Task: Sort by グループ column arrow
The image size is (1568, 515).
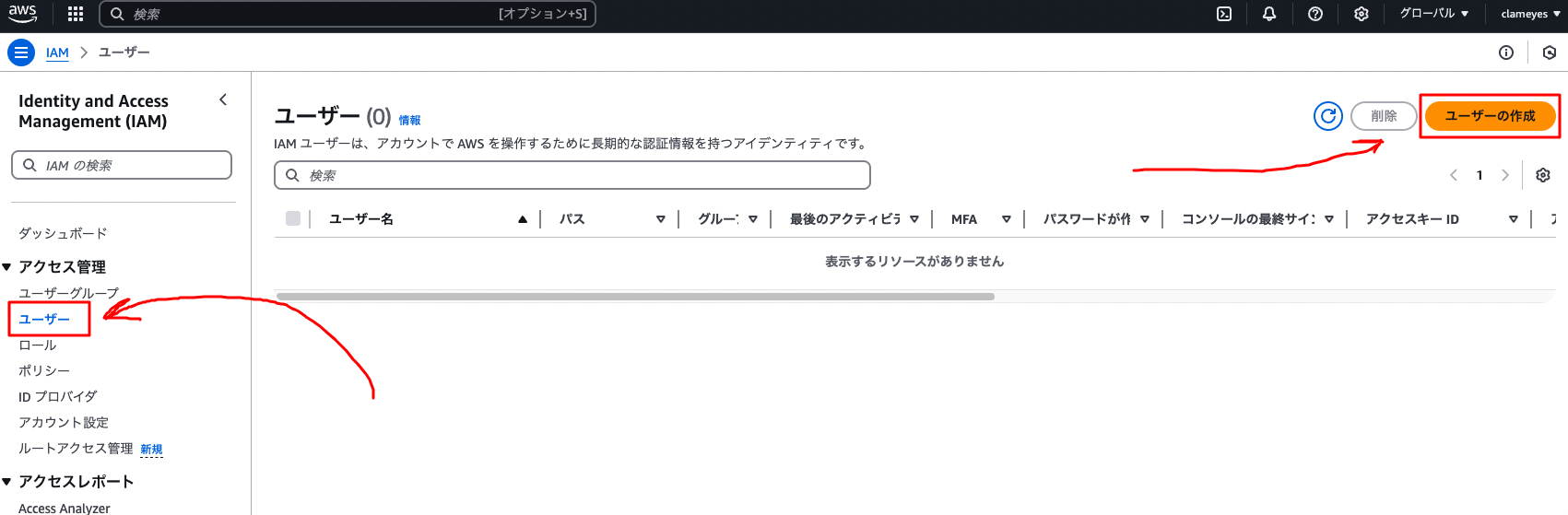Action: pos(753,219)
